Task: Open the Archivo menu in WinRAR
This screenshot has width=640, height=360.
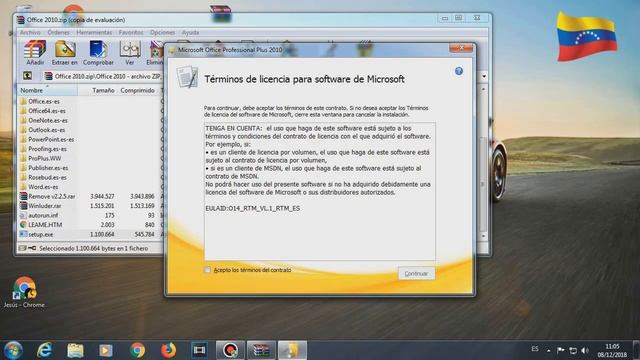Action: click(30, 32)
